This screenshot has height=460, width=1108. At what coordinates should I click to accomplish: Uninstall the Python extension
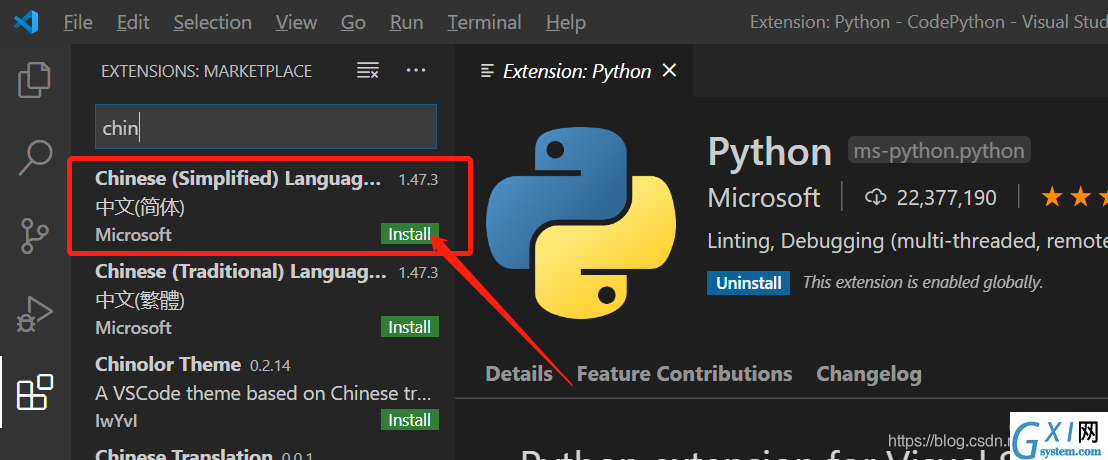[748, 283]
